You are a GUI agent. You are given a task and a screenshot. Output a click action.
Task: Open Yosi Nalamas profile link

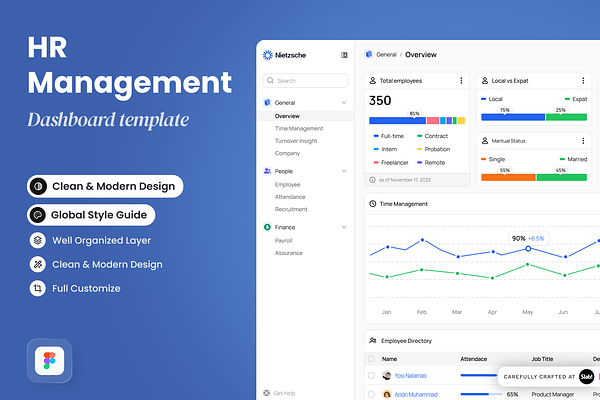pyautogui.click(x=411, y=376)
